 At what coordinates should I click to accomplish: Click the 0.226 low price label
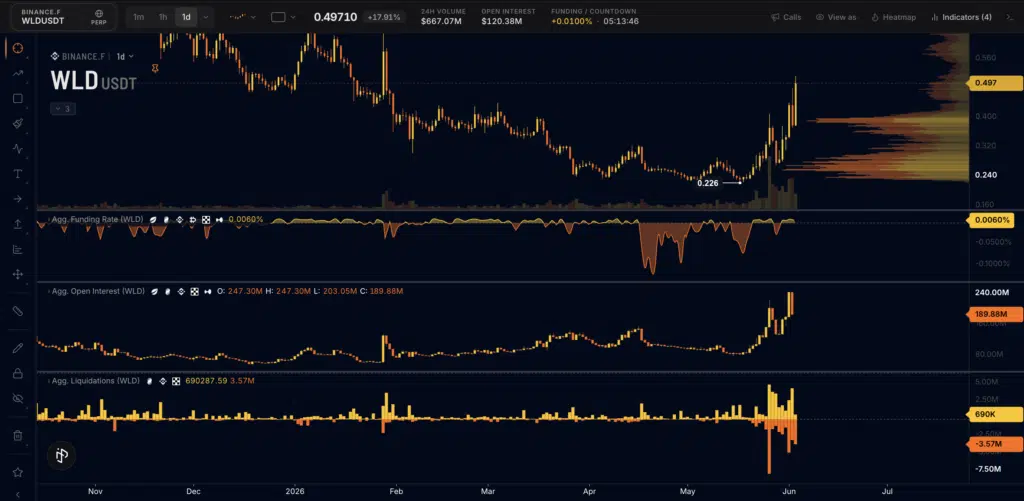(x=707, y=183)
